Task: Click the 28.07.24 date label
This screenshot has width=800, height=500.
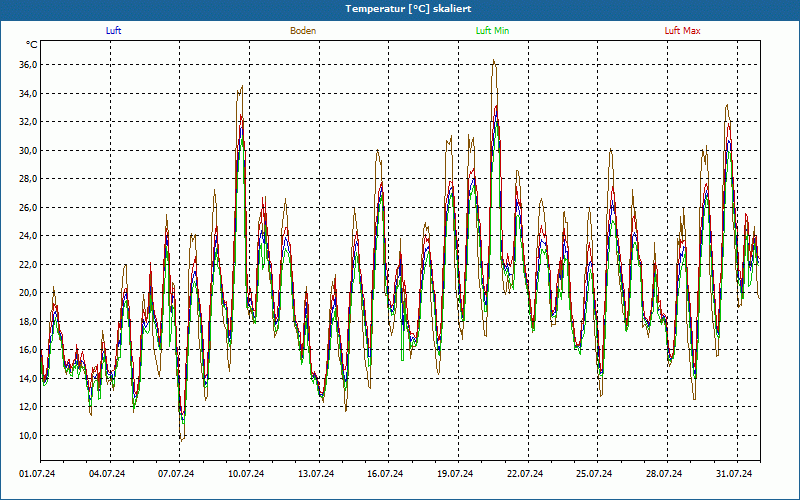Action: [664, 474]
